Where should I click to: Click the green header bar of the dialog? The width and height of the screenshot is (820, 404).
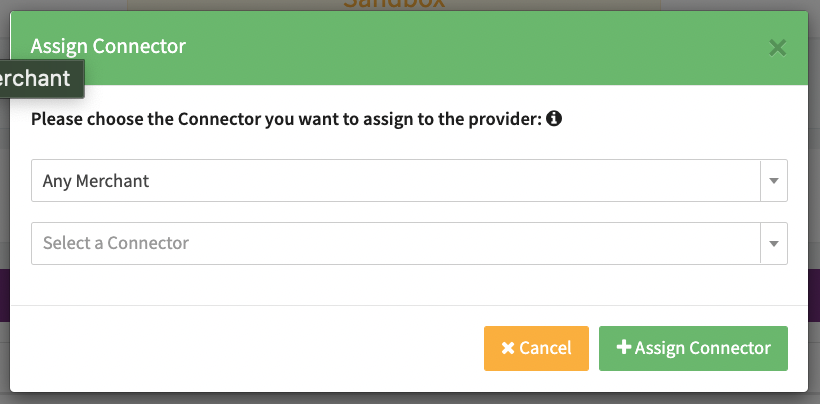pos(450,46)
